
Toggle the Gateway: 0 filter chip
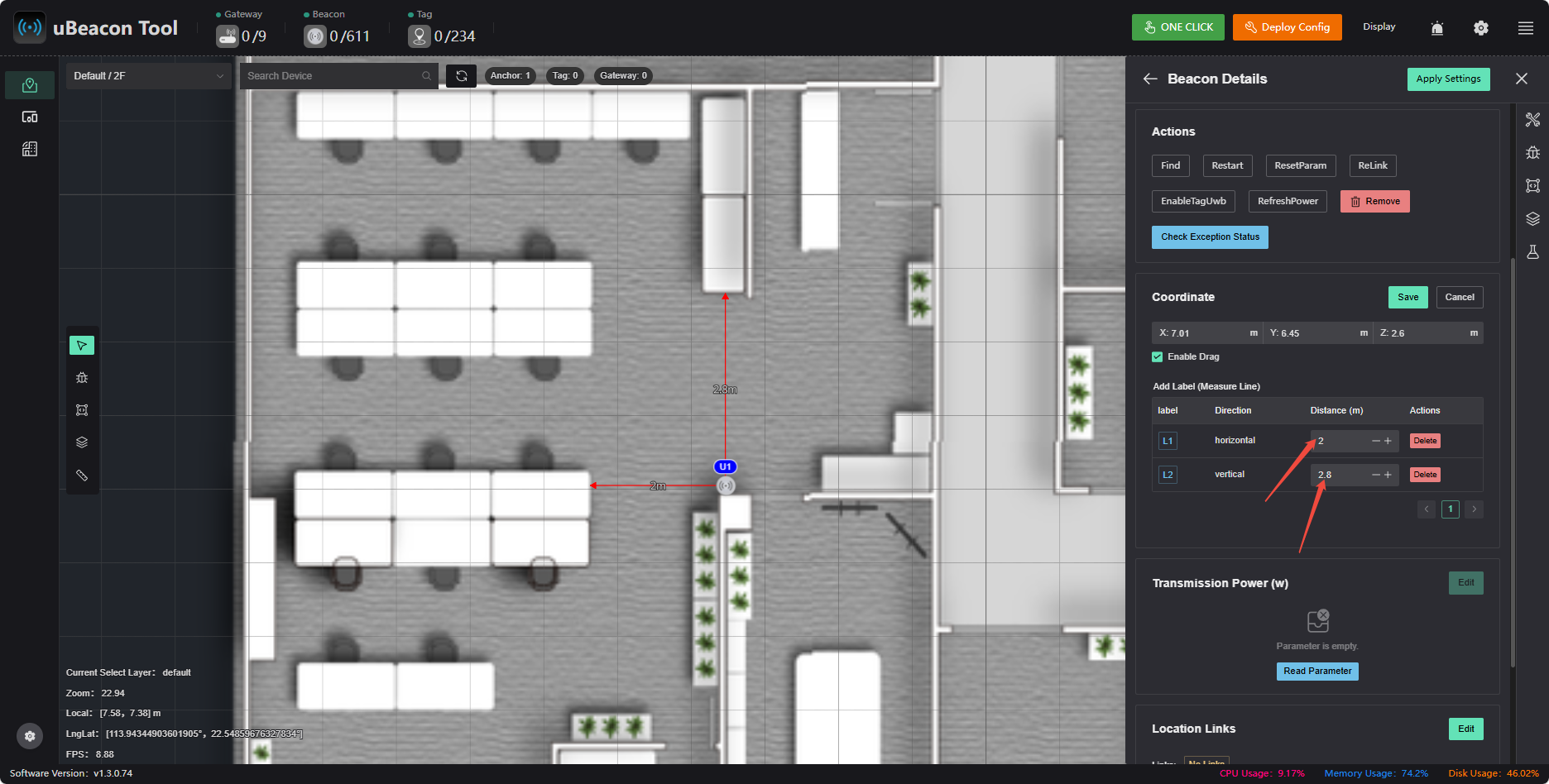(624, 76)
